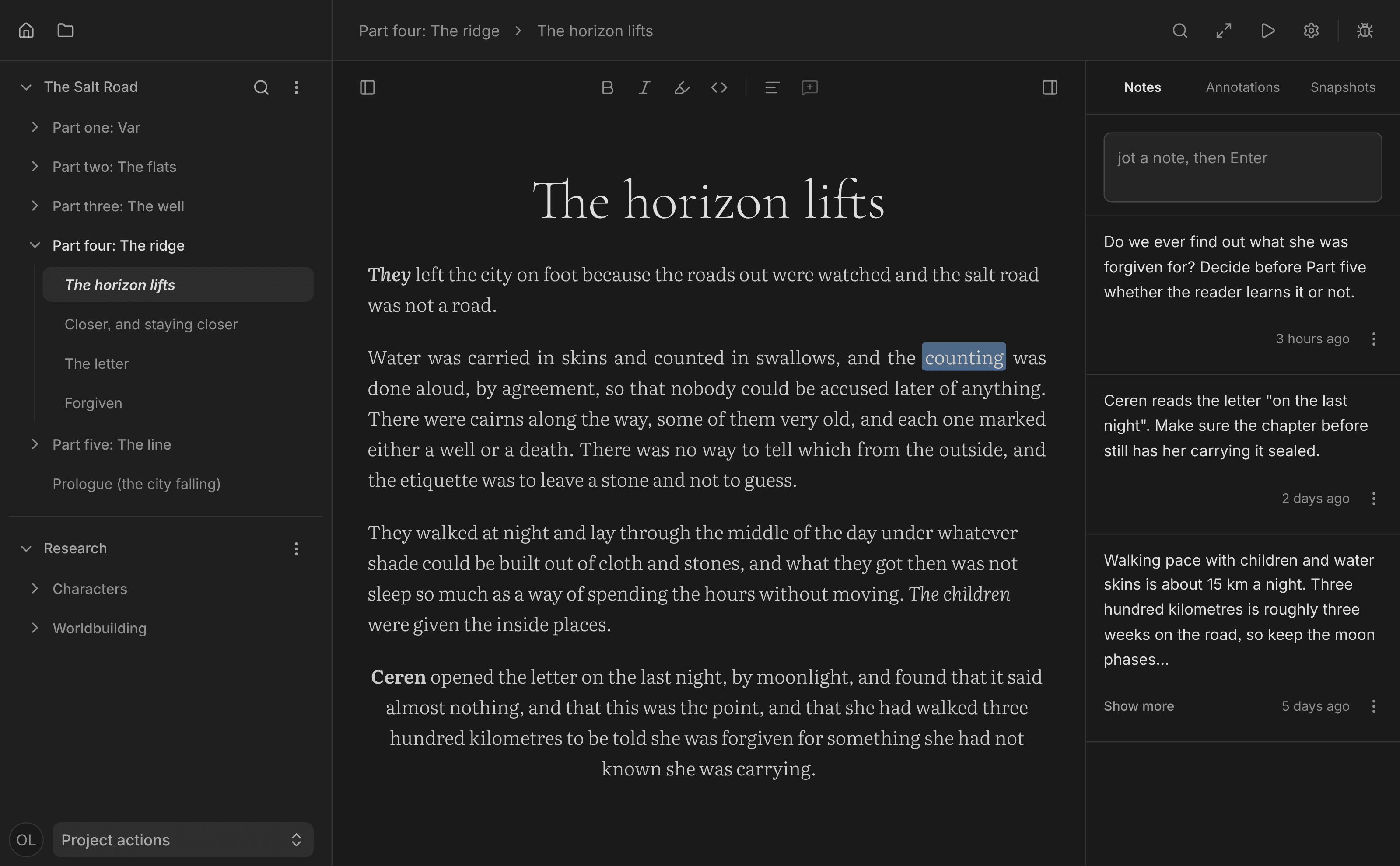1400x866 pixels.
Task: Switch to the Snapshots tab
Action: 1343,87
